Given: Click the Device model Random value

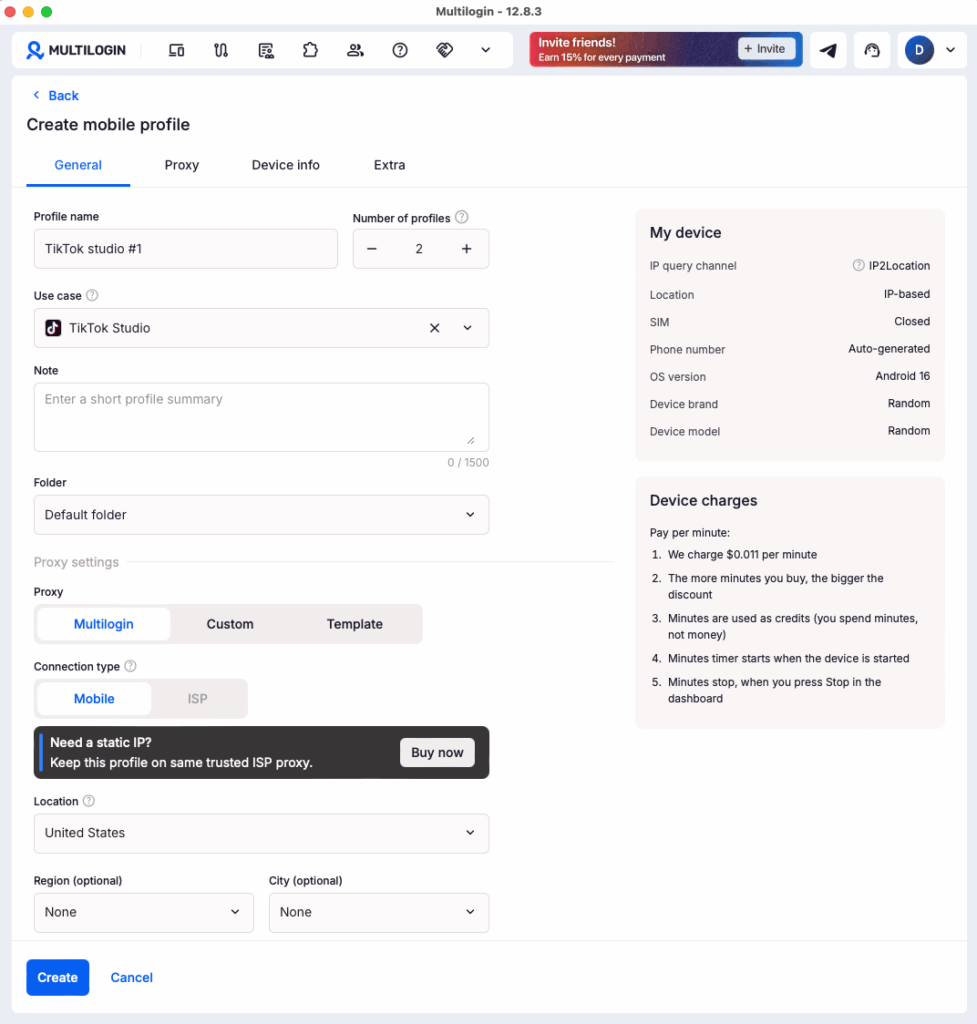Looking at the screenshot, I should click(908, 431).
